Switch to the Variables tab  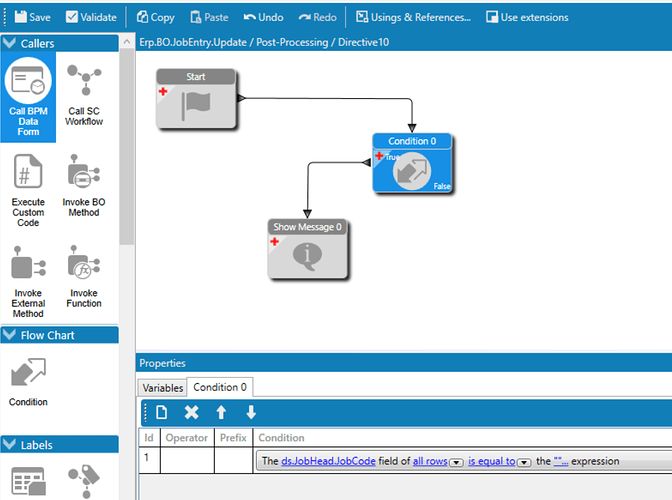pos(163,388)
